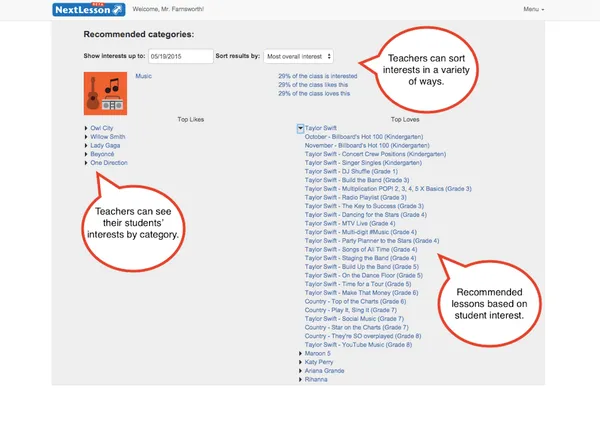Expand the Willow Smith arrow

(x=86, y=137)
